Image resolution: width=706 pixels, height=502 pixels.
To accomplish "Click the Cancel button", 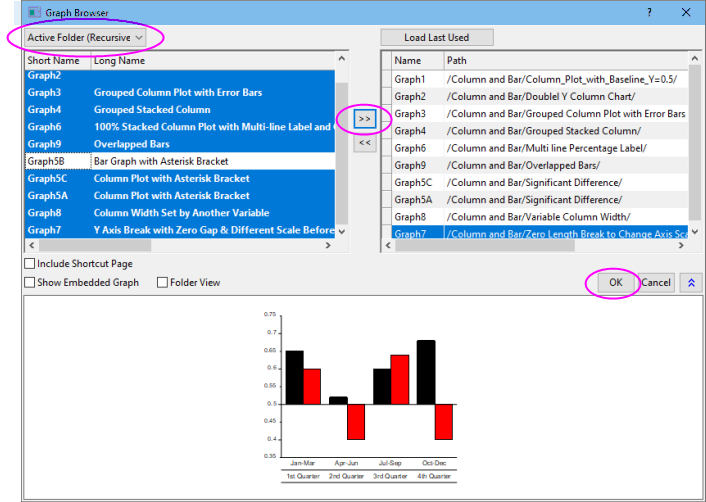I will pyautogui.click(x=656, y=282).
